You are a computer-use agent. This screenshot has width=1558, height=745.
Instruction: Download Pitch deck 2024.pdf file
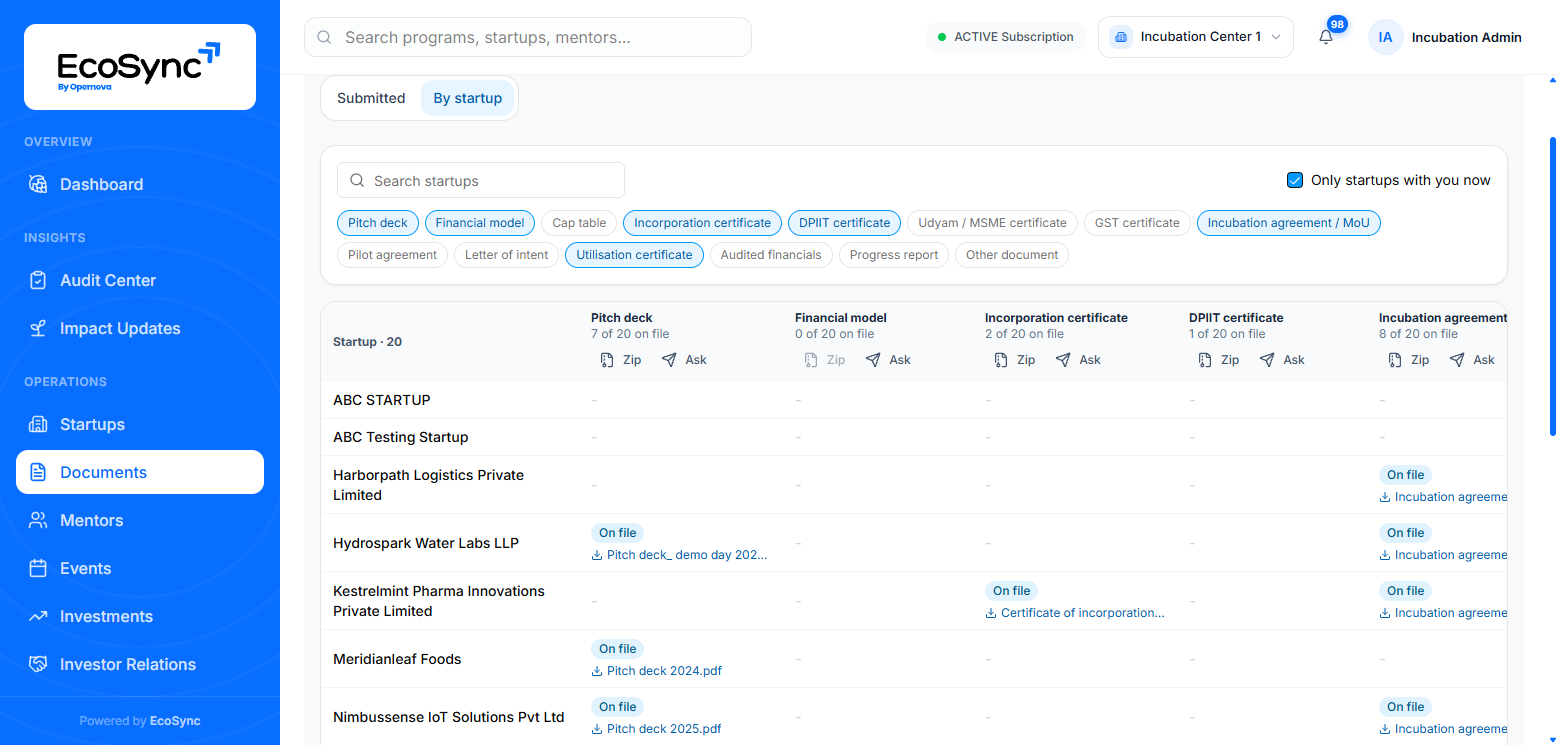coord(657,671)
